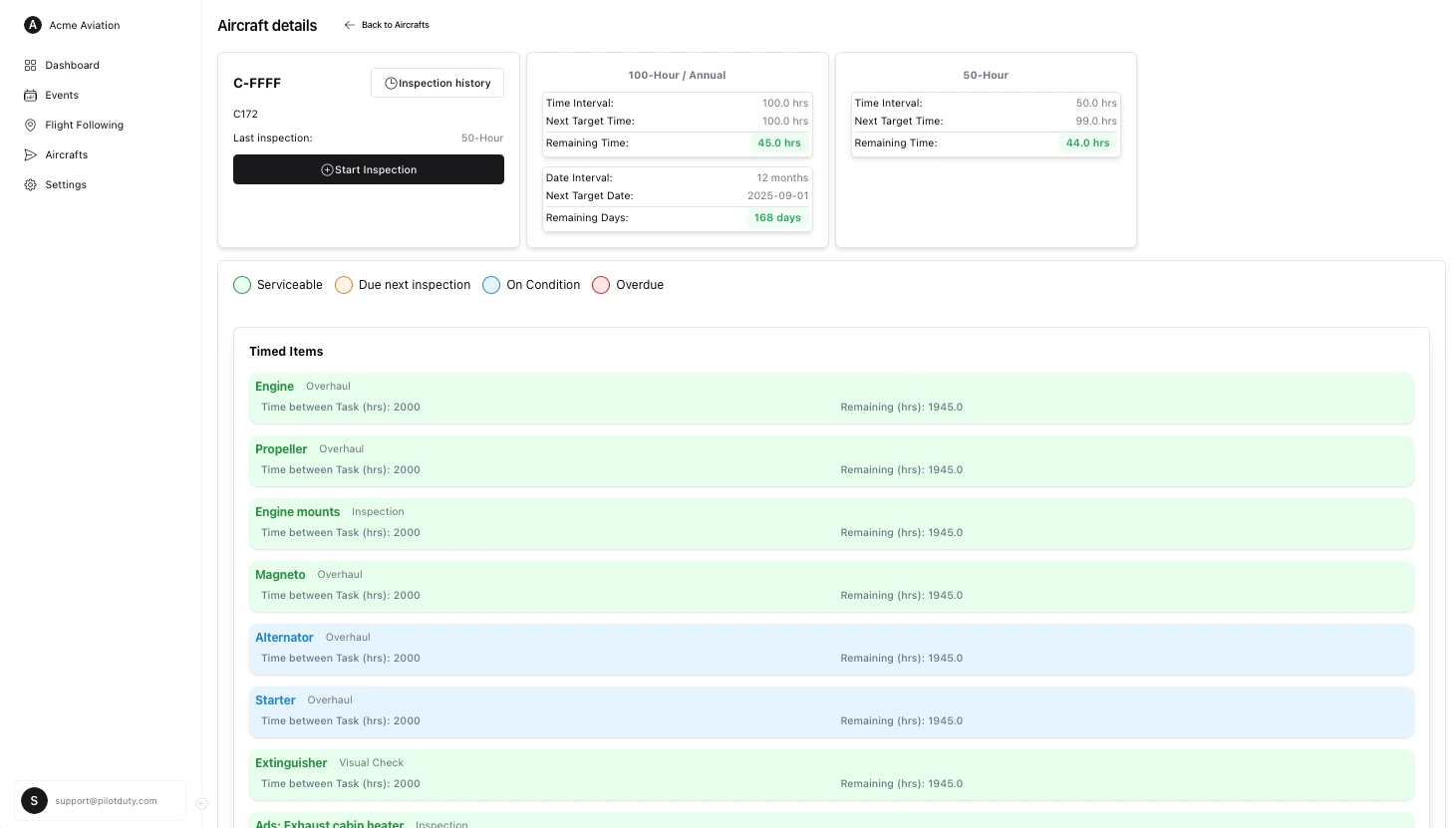This screenshot has height=828, width=1456.
Task: Start a new inspection
Action: coord(369,169)
